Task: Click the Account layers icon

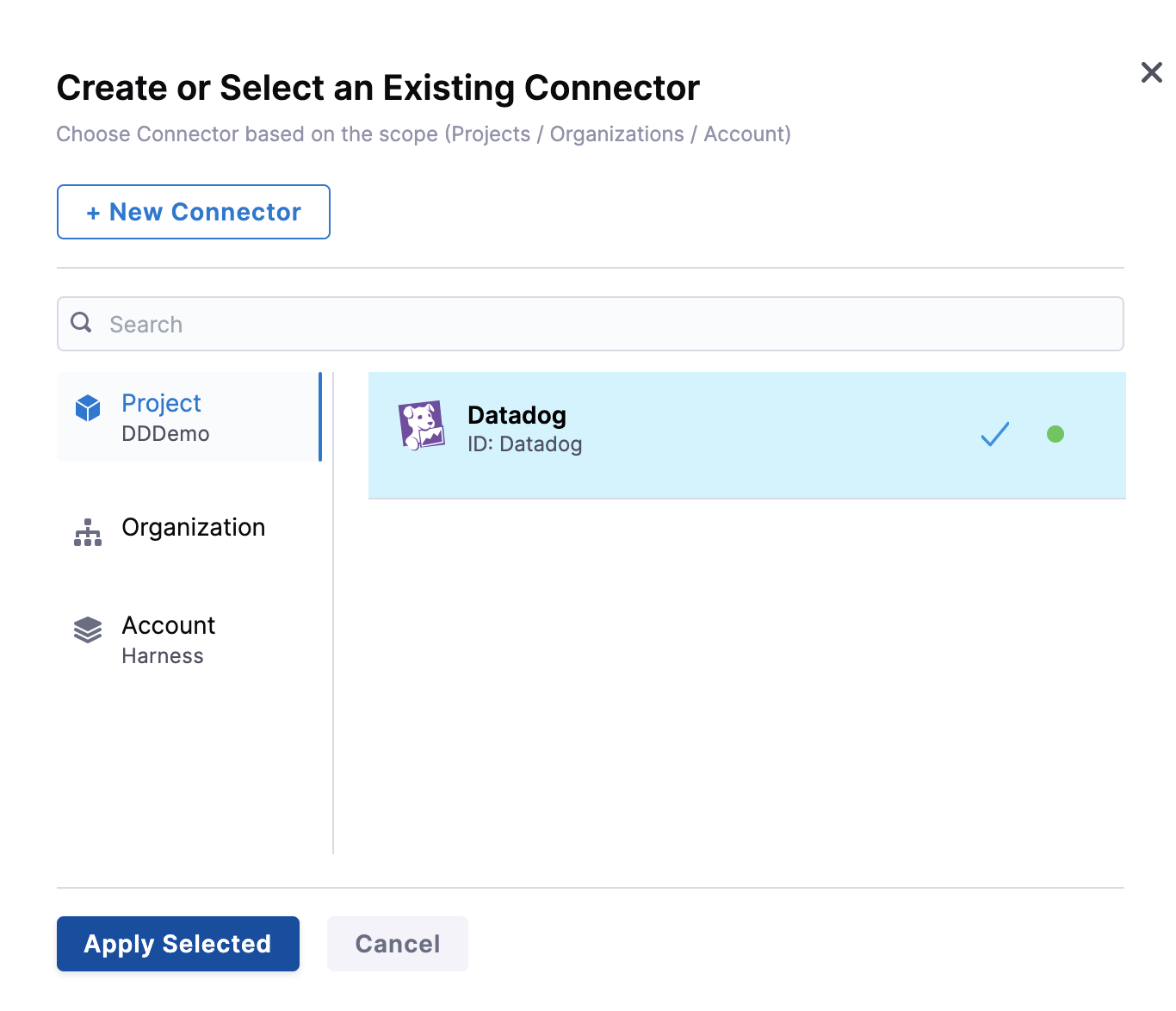Action: coord(88,630)
